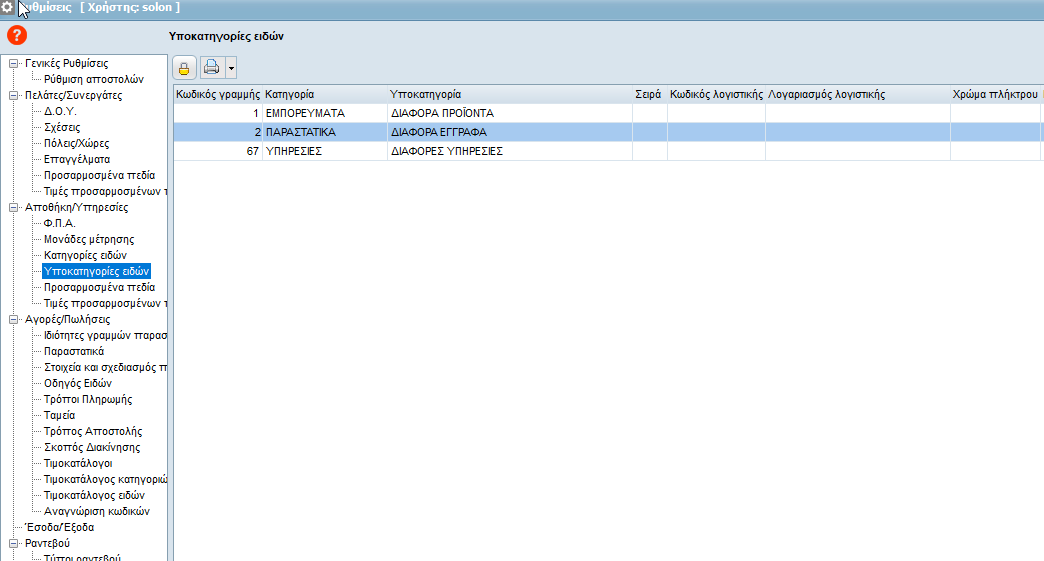Go to Μονάδες μέτρησης in the tree

pos(89,240)
